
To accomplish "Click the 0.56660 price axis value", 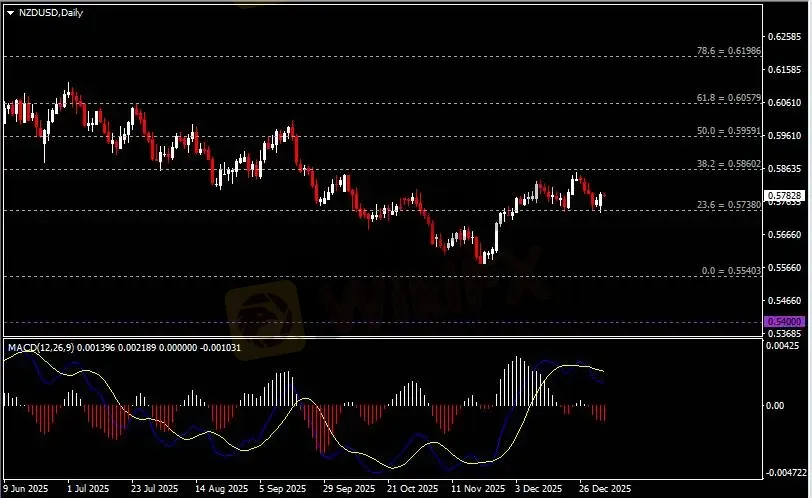I will coord(784,235).
